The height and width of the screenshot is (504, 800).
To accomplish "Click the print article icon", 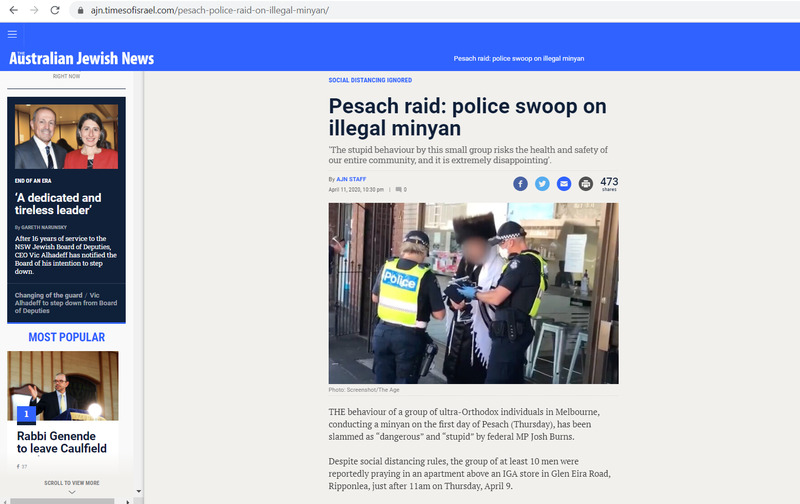I will point(586,184).
